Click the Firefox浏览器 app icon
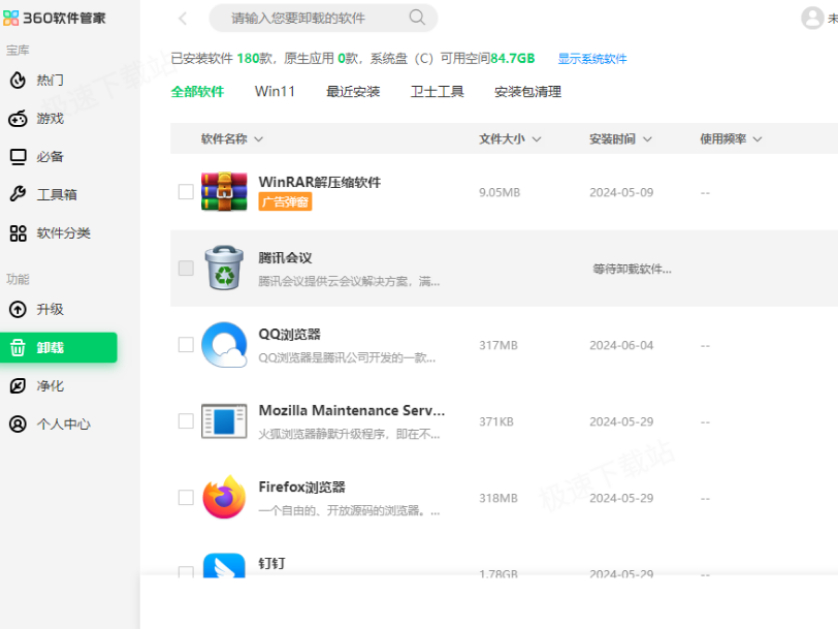The height and width of the screenshot is (629, 838). [x=224, y=497]
